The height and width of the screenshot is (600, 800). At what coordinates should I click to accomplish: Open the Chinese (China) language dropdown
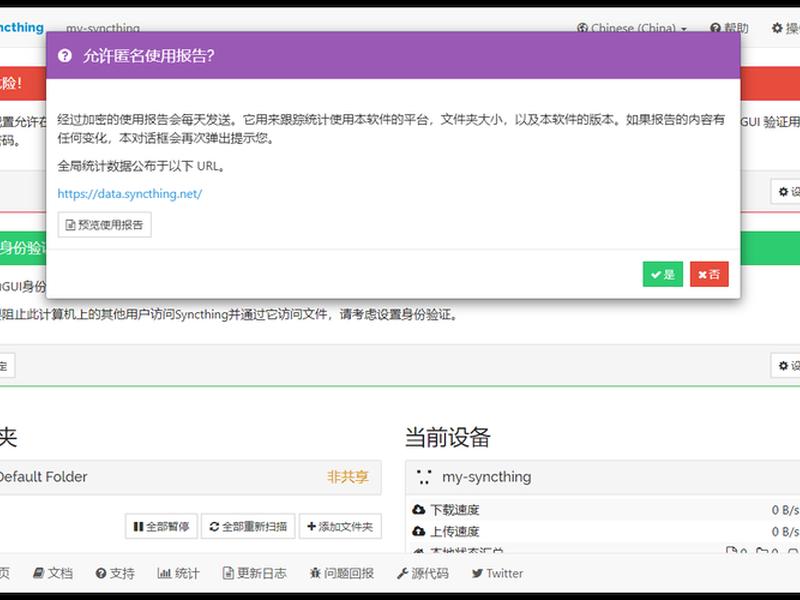[632, 28]
